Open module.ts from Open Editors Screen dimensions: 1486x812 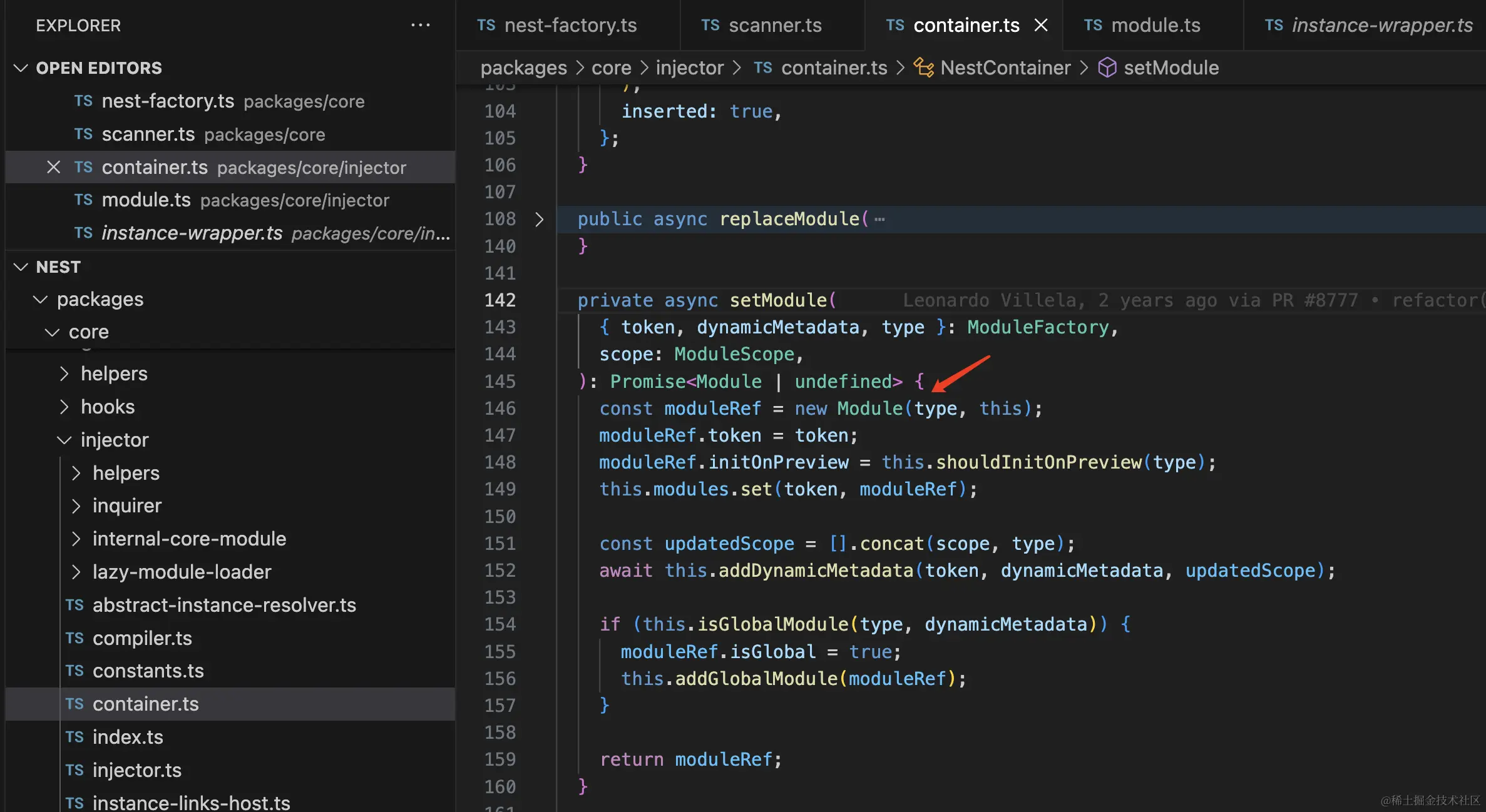click(x=230, y=200)
